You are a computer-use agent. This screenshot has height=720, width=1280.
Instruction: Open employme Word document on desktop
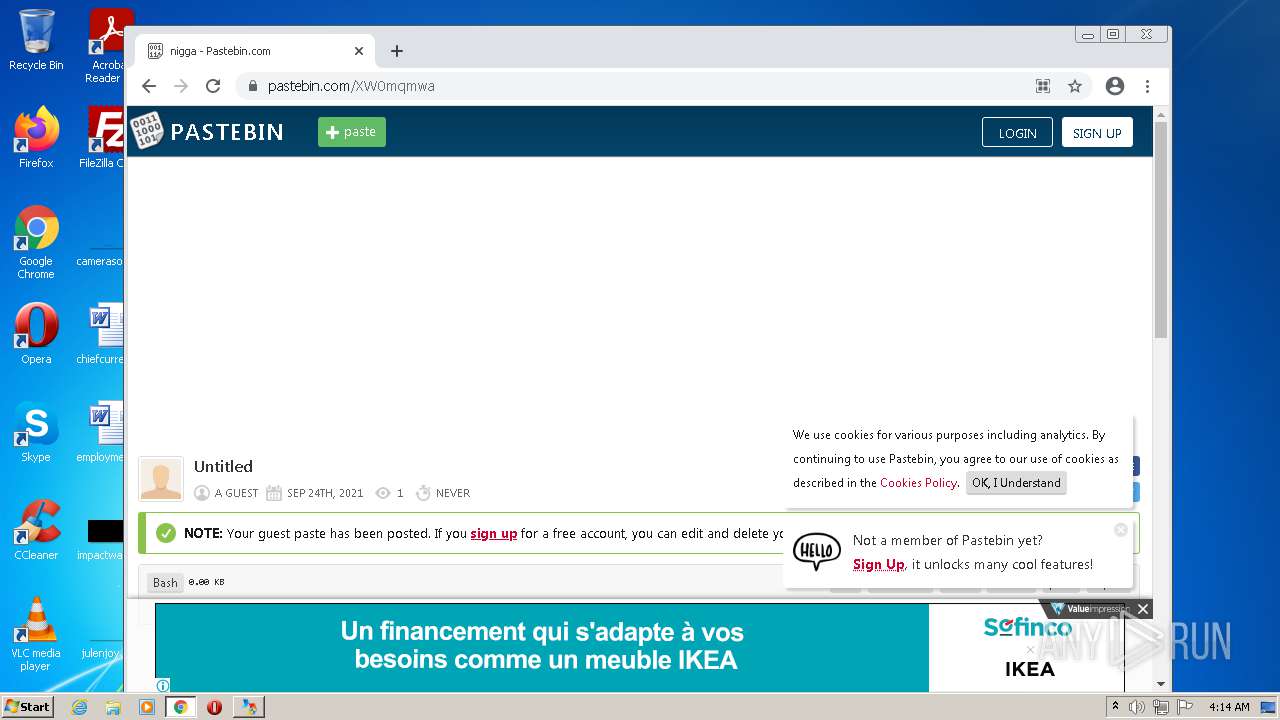tap(102, 432)
